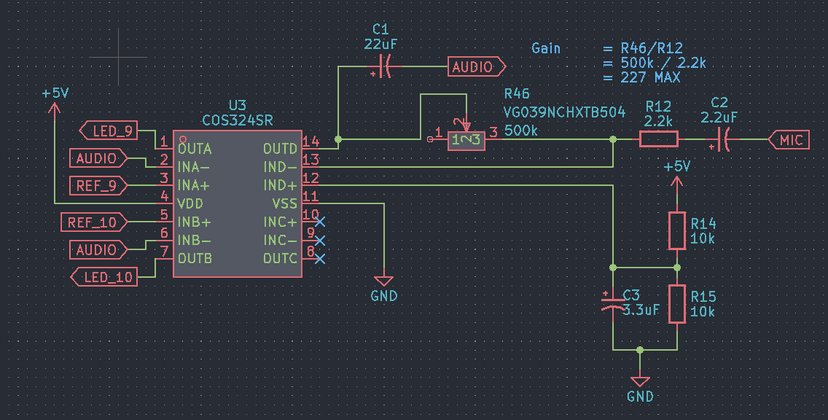Click the R46 potentiometer symbol
This screenshot has height=420, width=828.
coord(466,139)
